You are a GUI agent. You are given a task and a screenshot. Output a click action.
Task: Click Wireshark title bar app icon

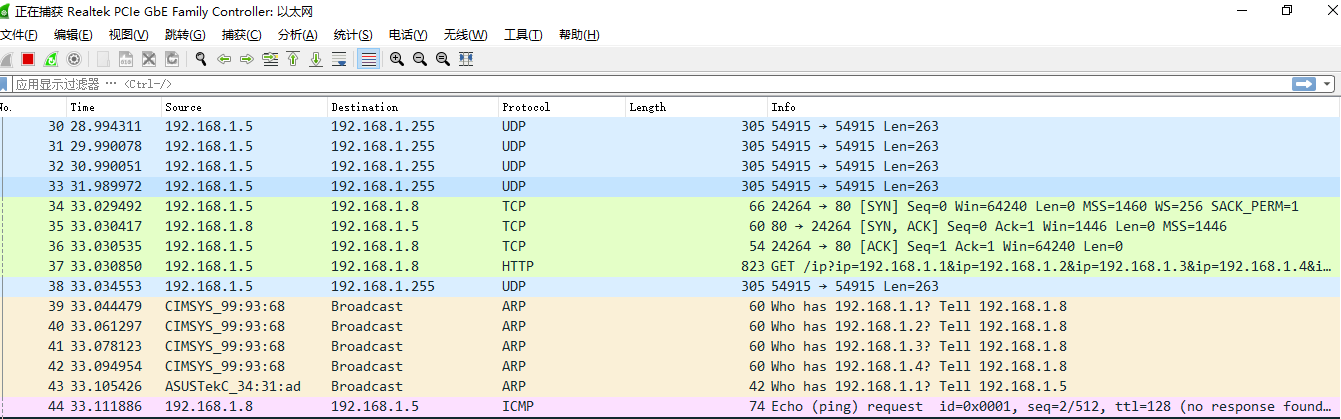pyautogui.click(x=5, y=10)
